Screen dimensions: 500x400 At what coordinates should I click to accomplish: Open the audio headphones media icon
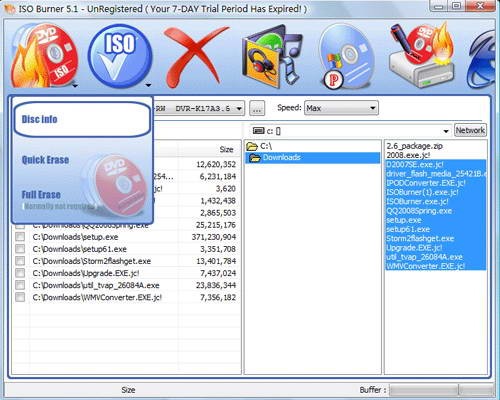pyautogui.click(x=273, y=56)
